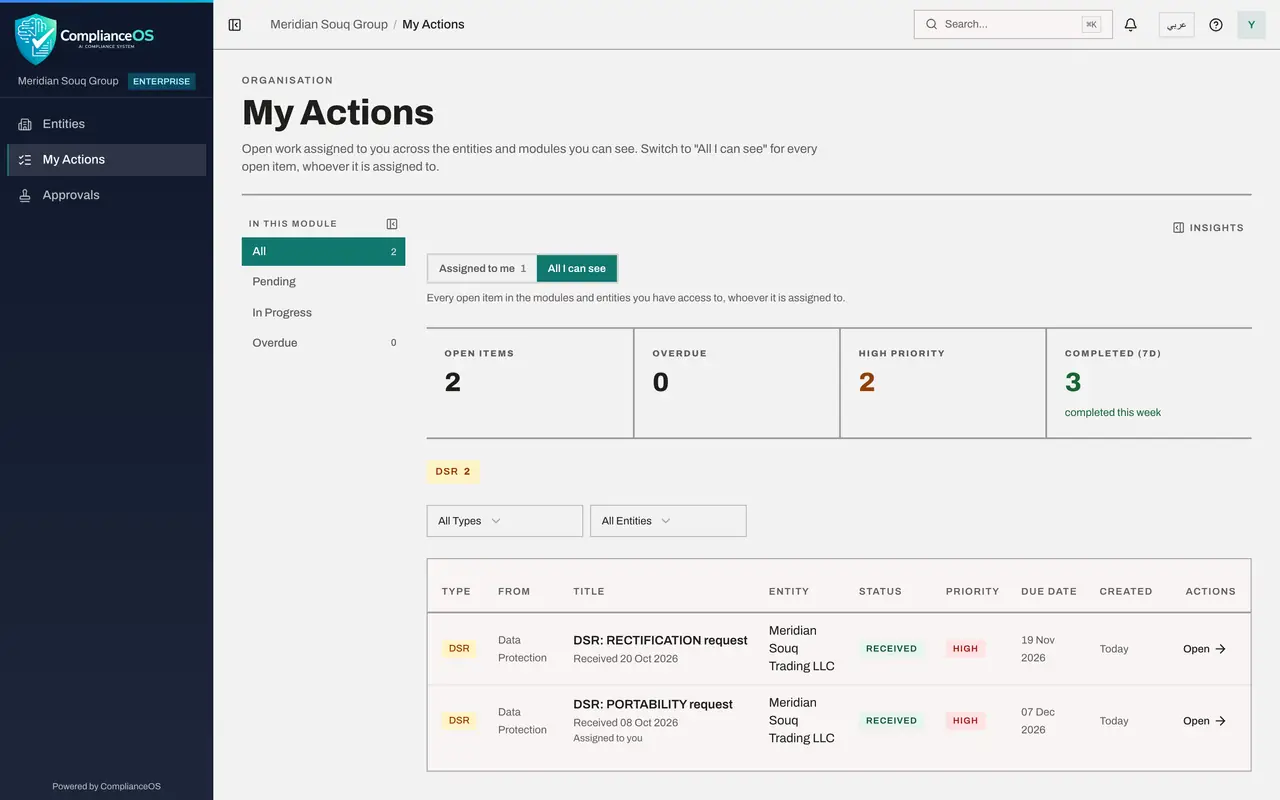
Task: Select the All filter in module list
Action: pos(323,252)
